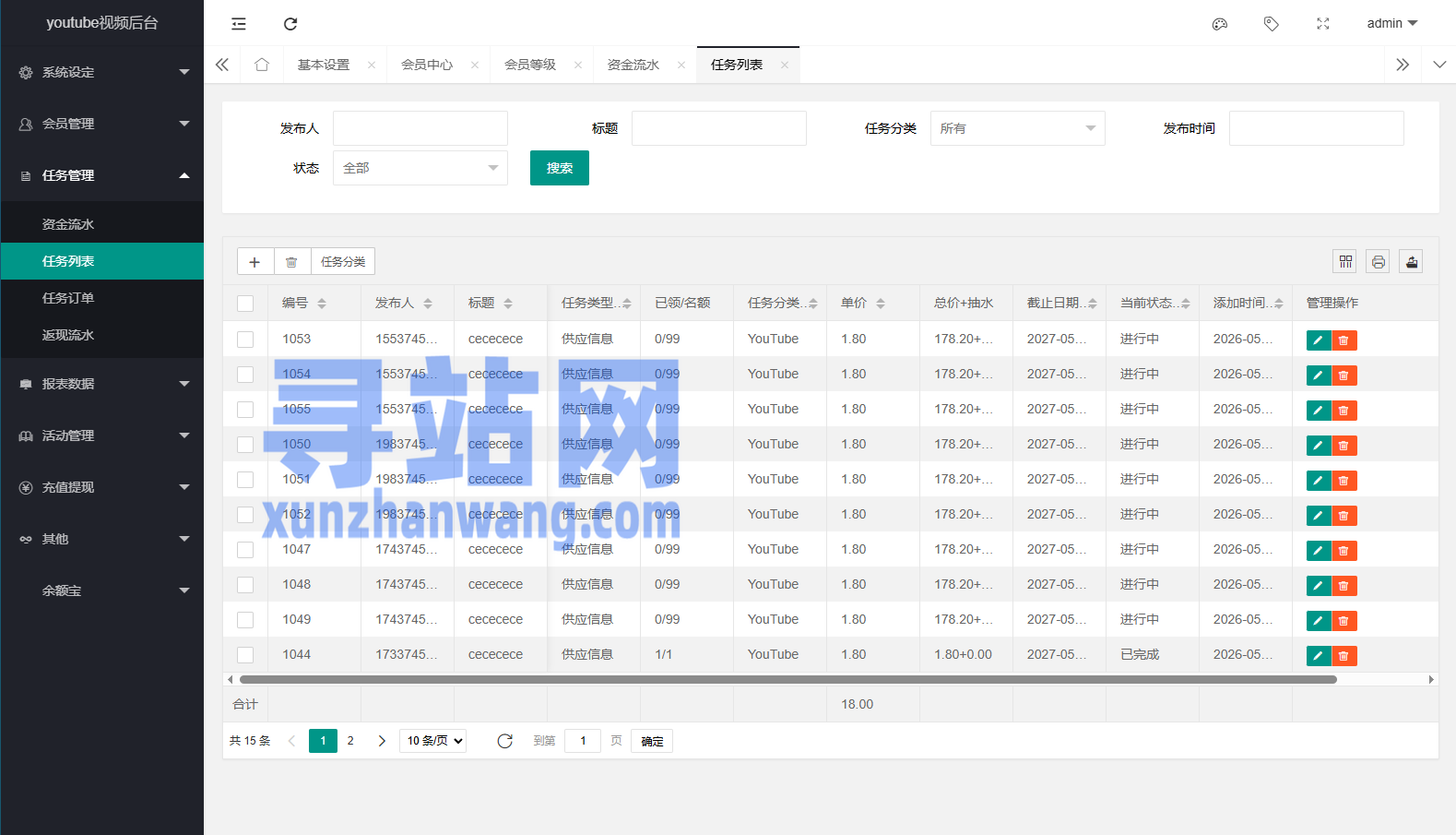Screen dimensions: 1456x835
Task: Expand the 系统设定 sidebar menu
Action: pyautogui.click(x=102, y=72)
